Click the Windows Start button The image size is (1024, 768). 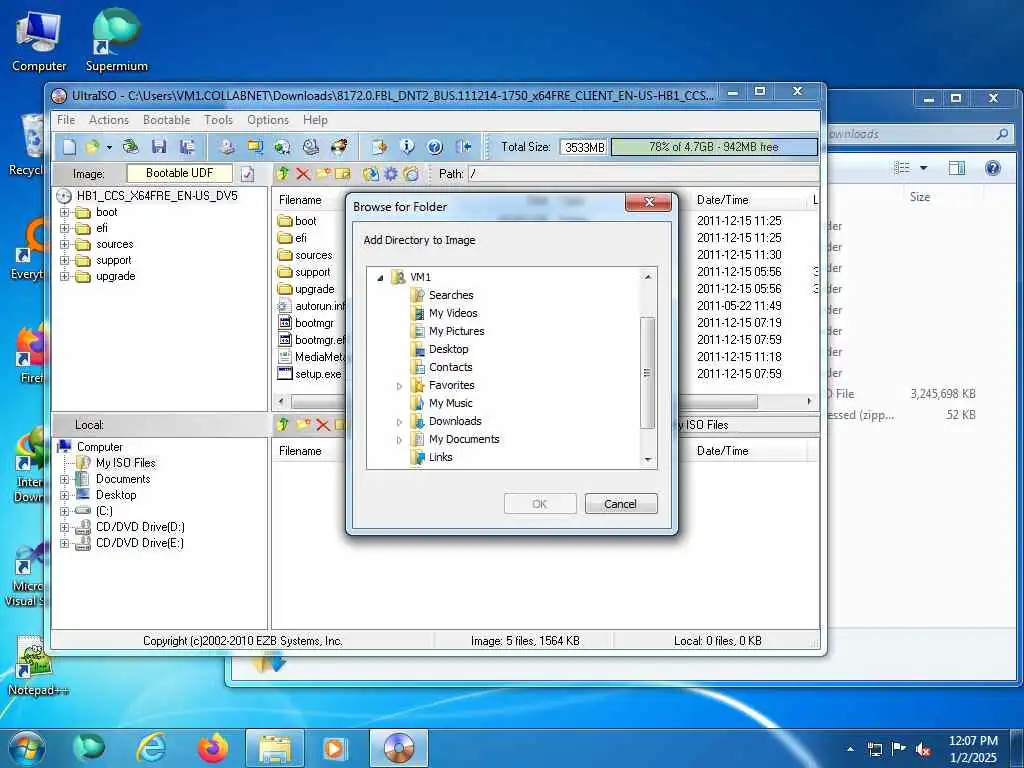click(x=26, y=748)
